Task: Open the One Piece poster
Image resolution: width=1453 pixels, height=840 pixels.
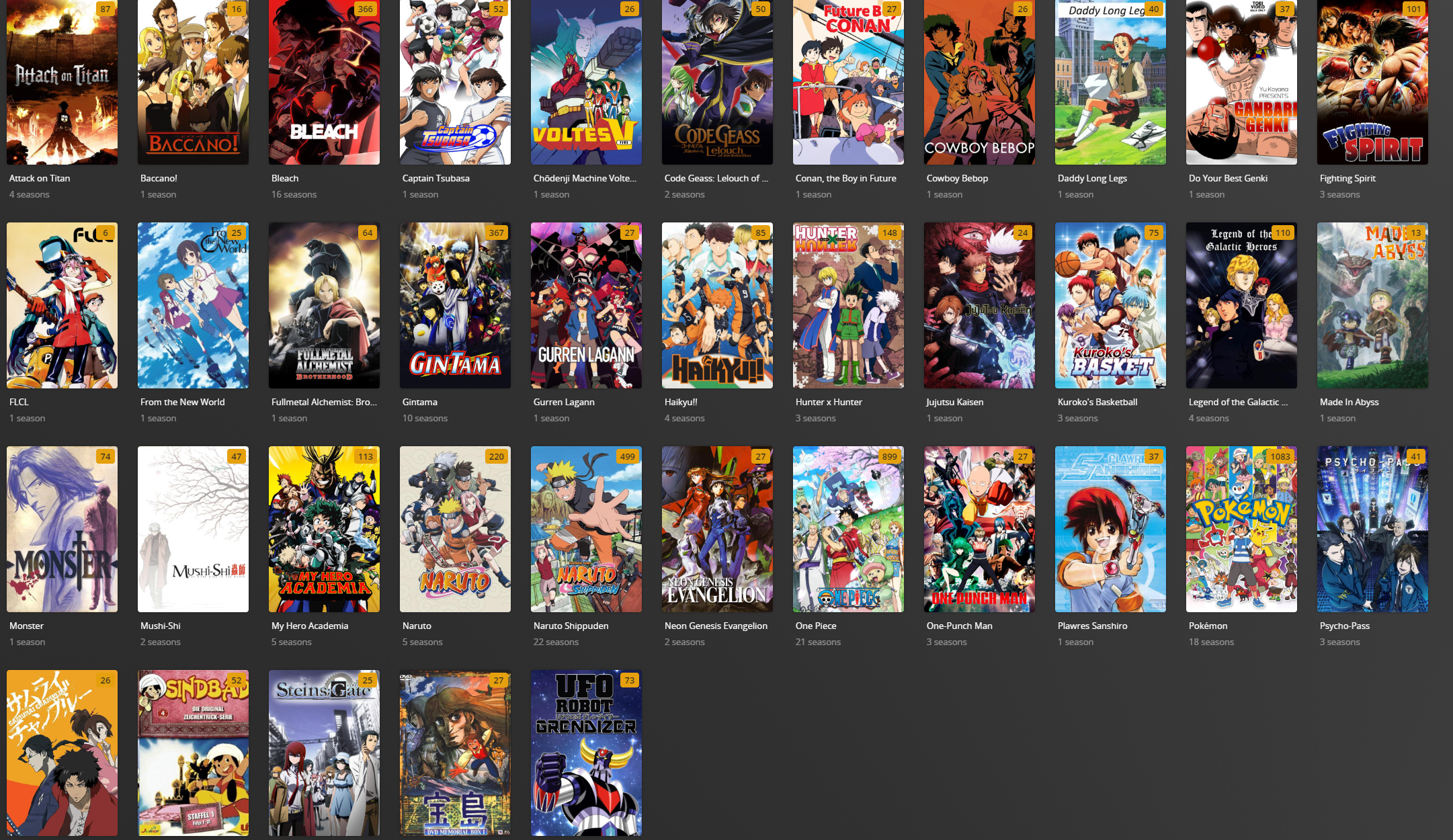Action: (848, 529)
